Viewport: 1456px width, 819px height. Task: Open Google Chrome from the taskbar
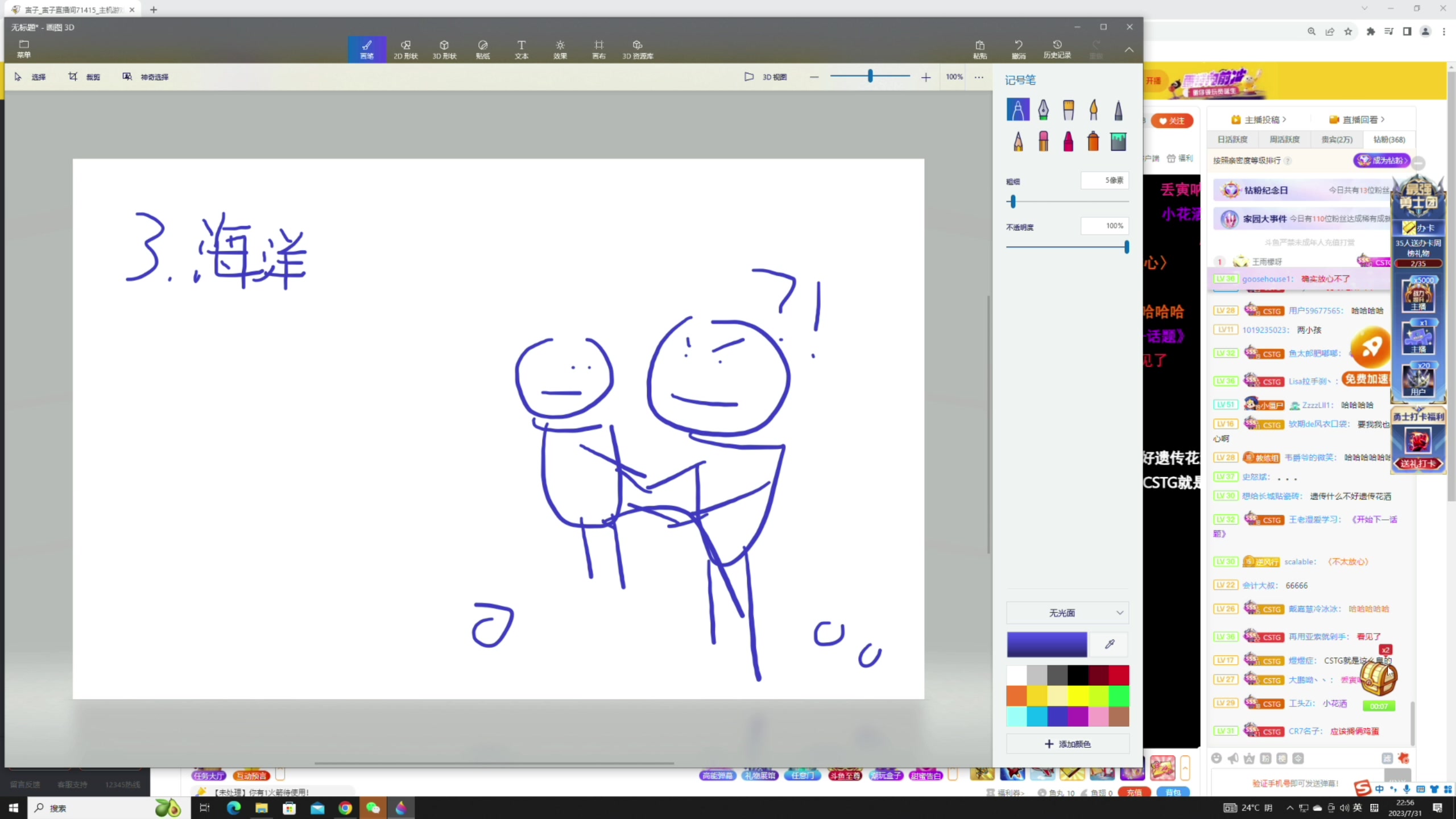[345, 808]
